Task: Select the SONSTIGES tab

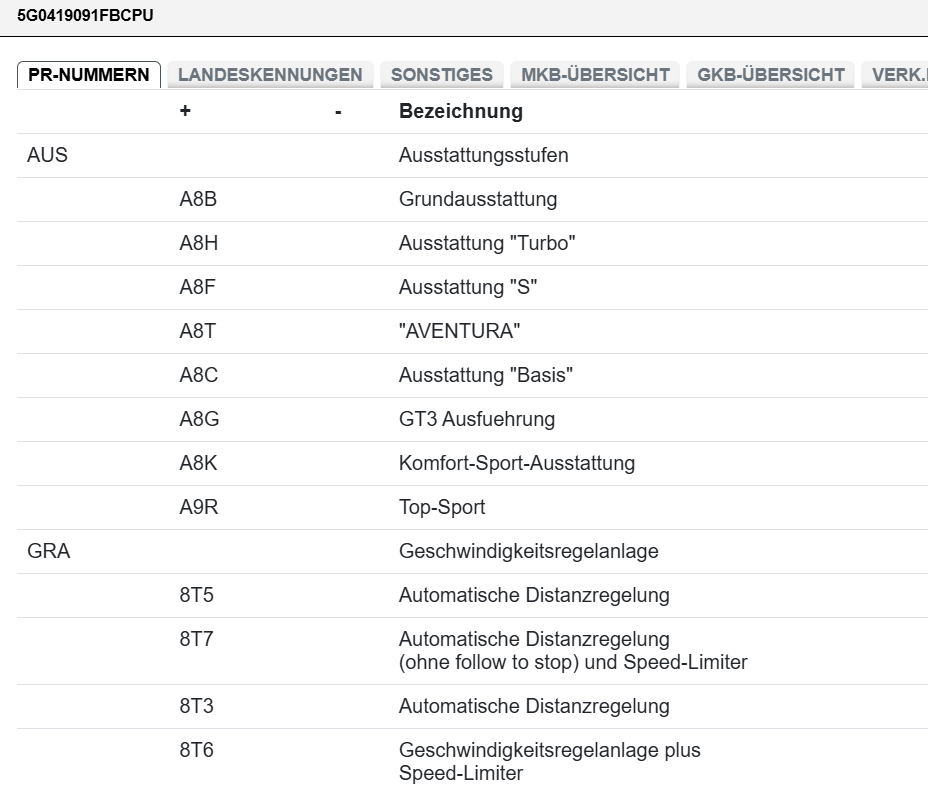Action: (x=441, y=75)
